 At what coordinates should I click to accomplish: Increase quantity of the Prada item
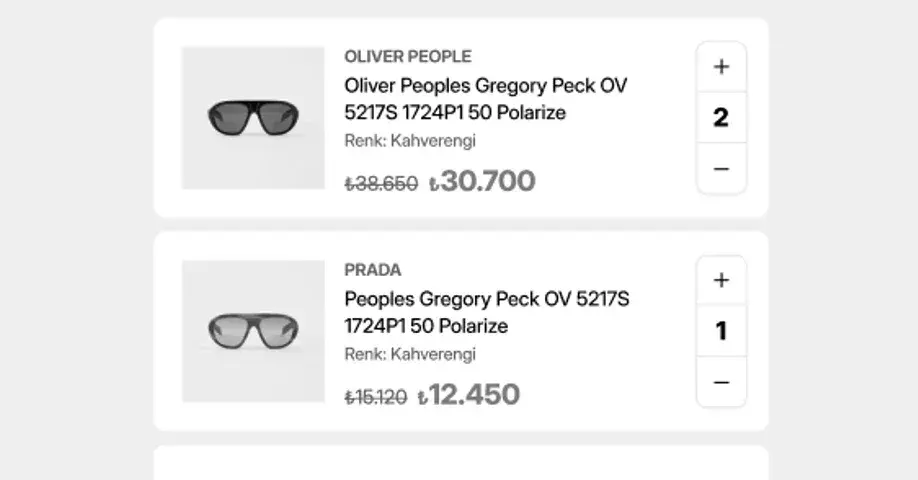pos(721,280)
